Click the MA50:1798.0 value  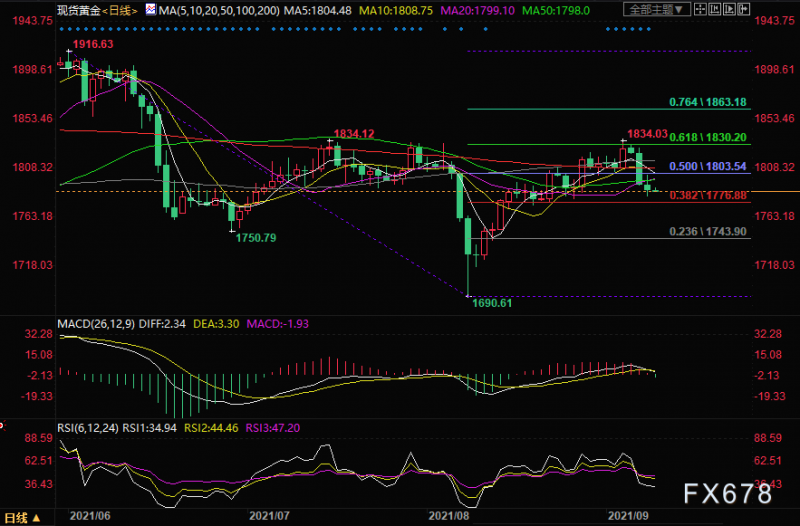556,10
